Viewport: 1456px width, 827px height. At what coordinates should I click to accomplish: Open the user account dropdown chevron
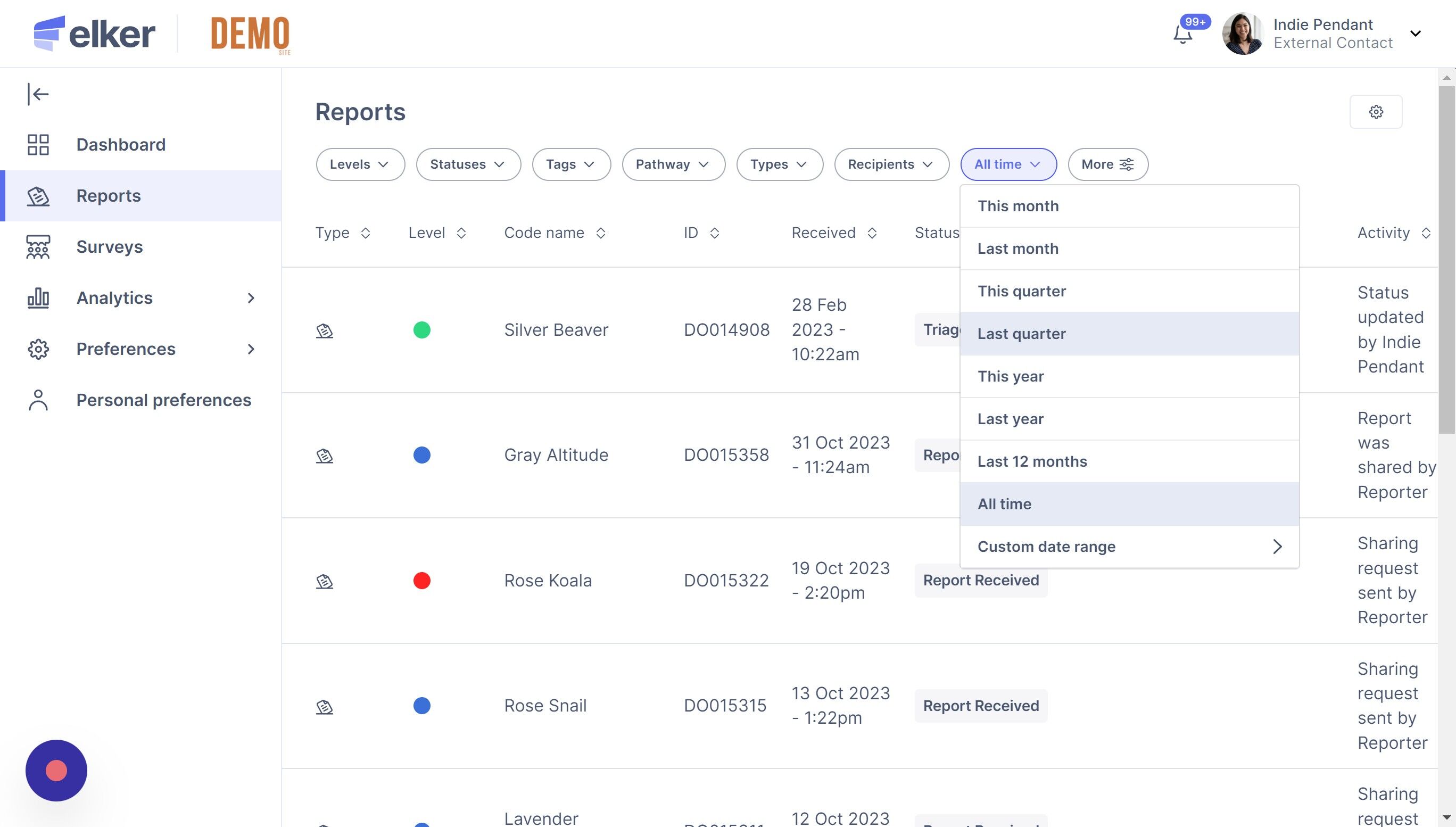[x=1415, y=34]
